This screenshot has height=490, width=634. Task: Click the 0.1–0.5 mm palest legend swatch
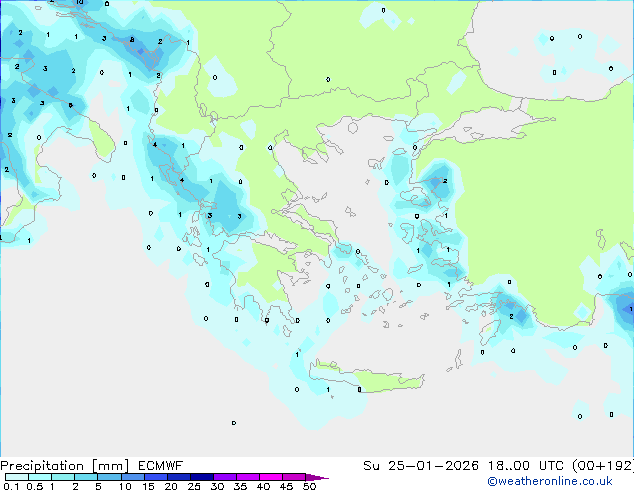pos(17,477)
